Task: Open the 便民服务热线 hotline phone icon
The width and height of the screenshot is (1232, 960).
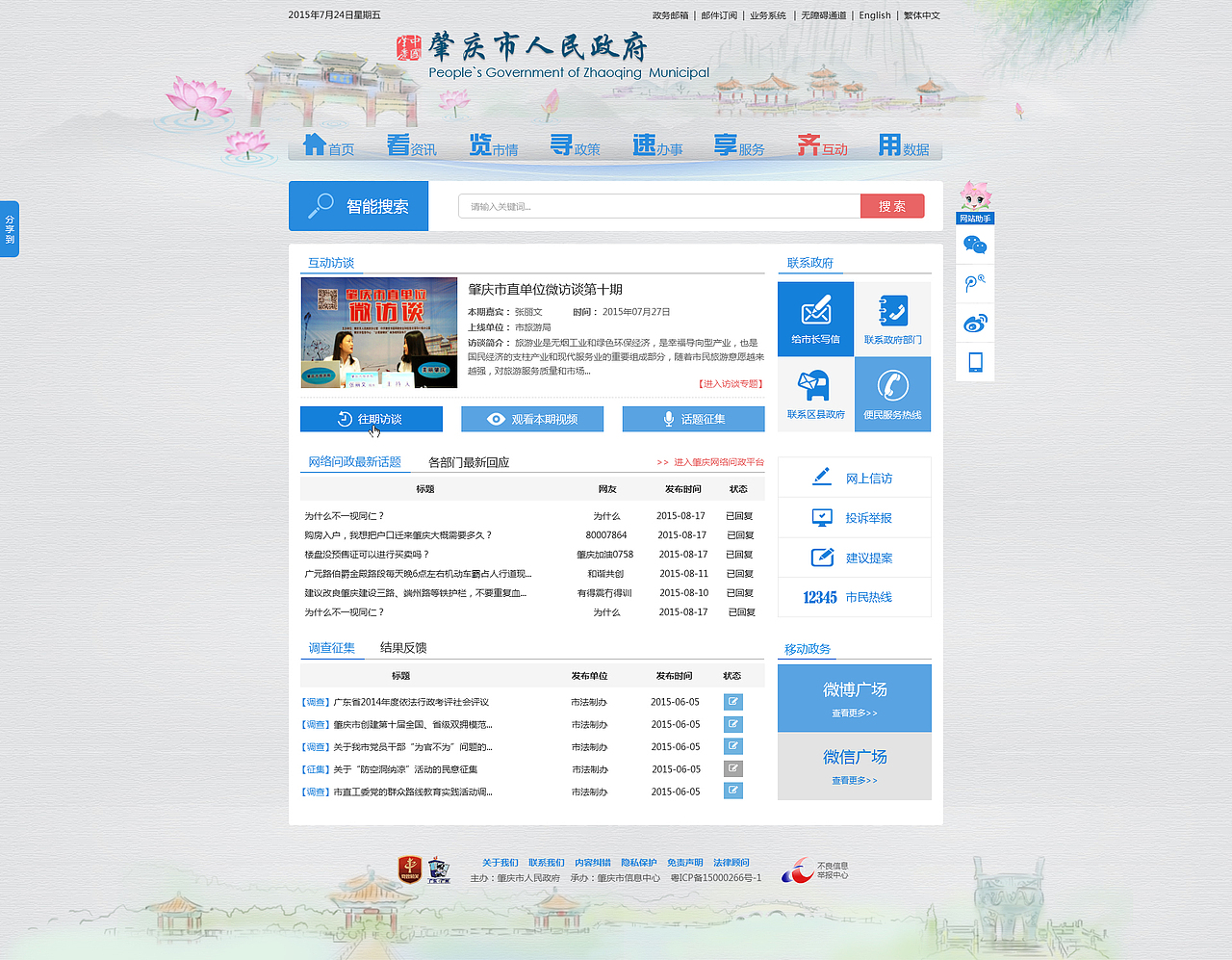Action: coord(892,385)
